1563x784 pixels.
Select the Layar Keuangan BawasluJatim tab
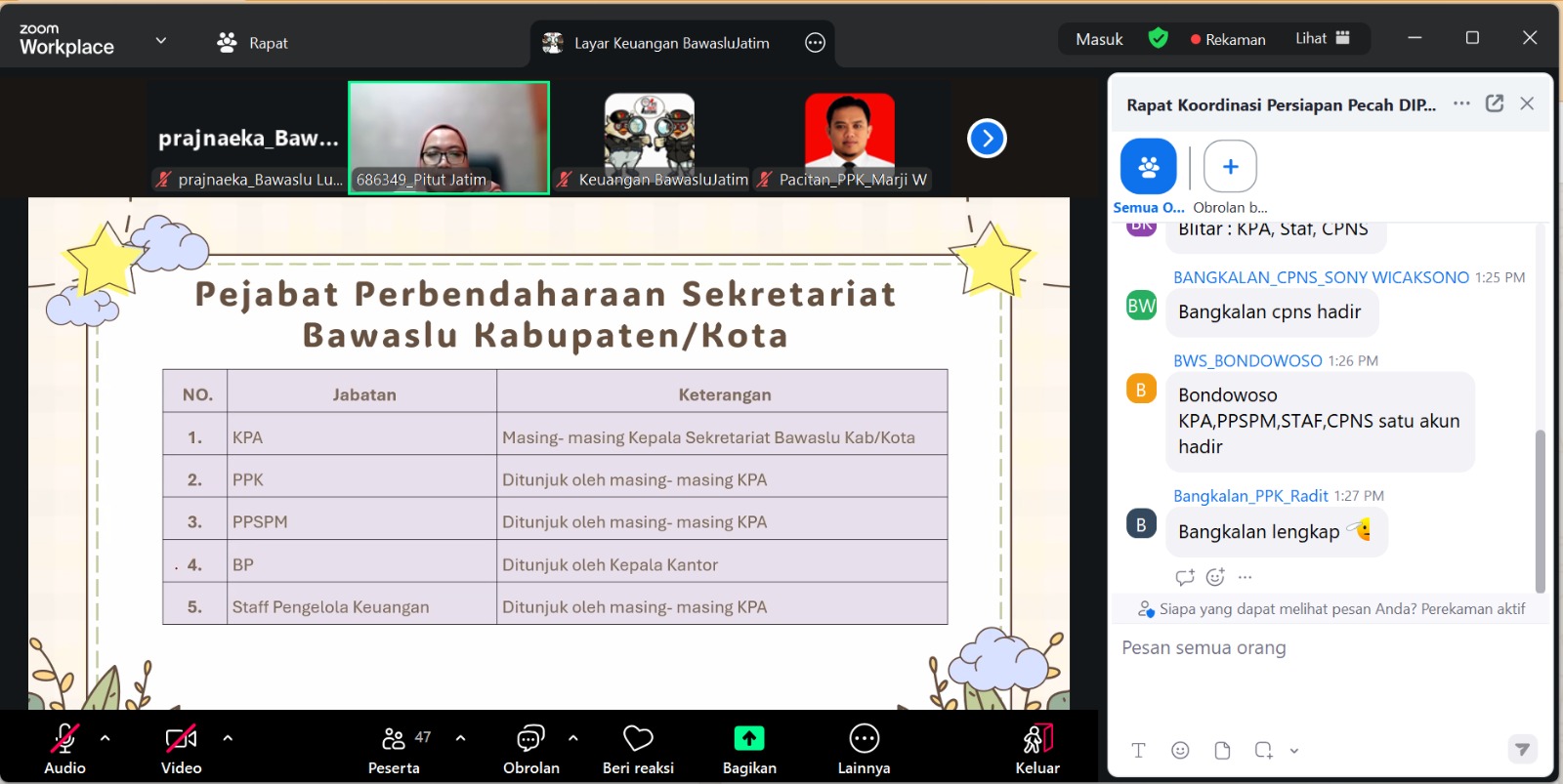click(670, 43)
